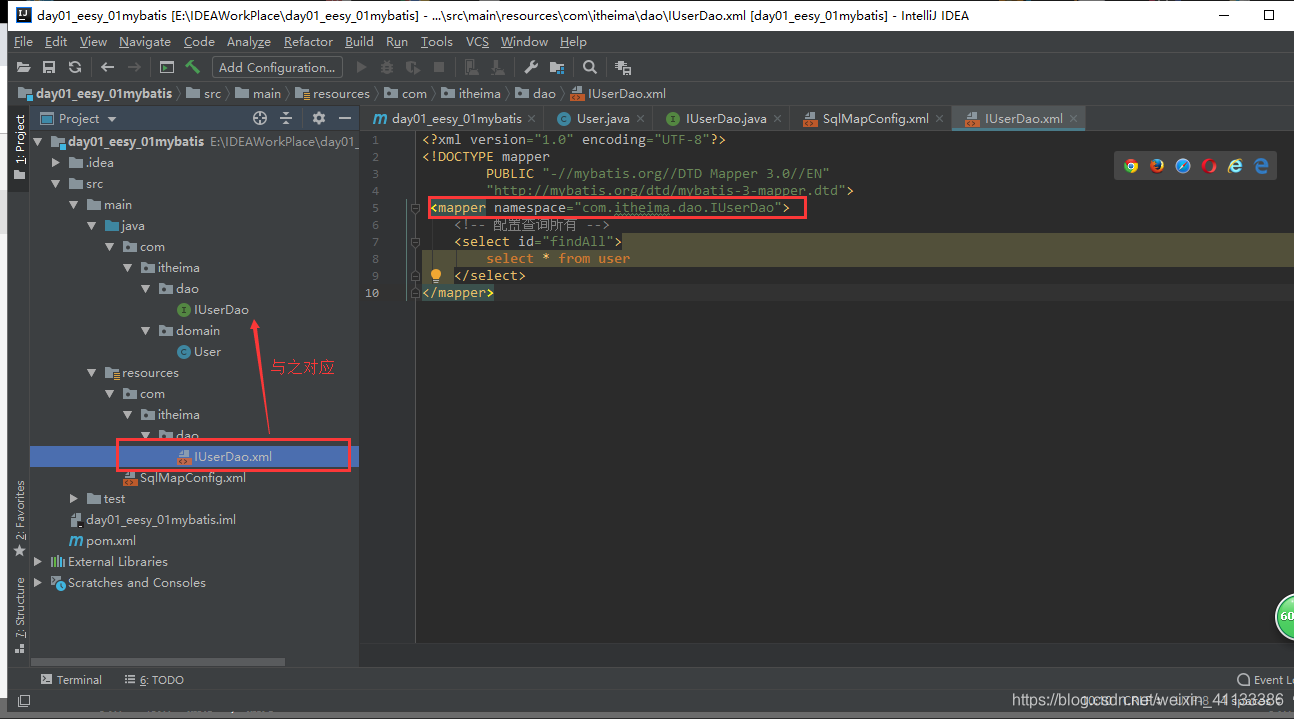This screenshot has width=1294, height=719.
Task: Fold the mapper tag at line 5
Action: (415, 208)
